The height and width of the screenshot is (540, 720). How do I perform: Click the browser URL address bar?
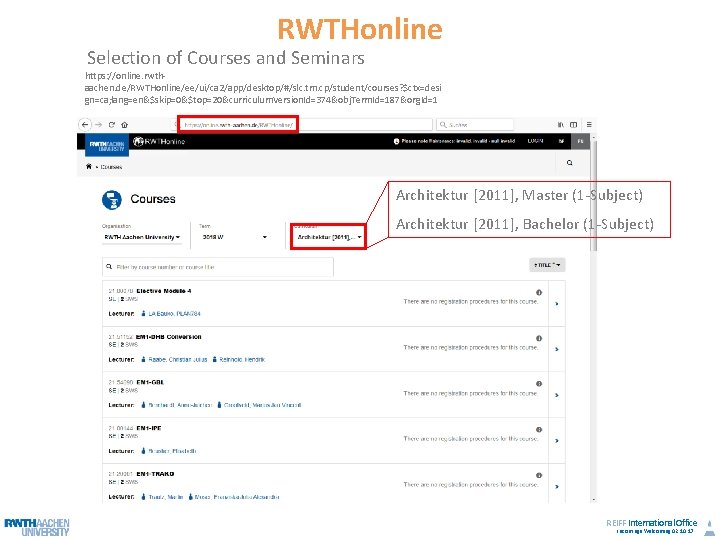pos(303,124)
